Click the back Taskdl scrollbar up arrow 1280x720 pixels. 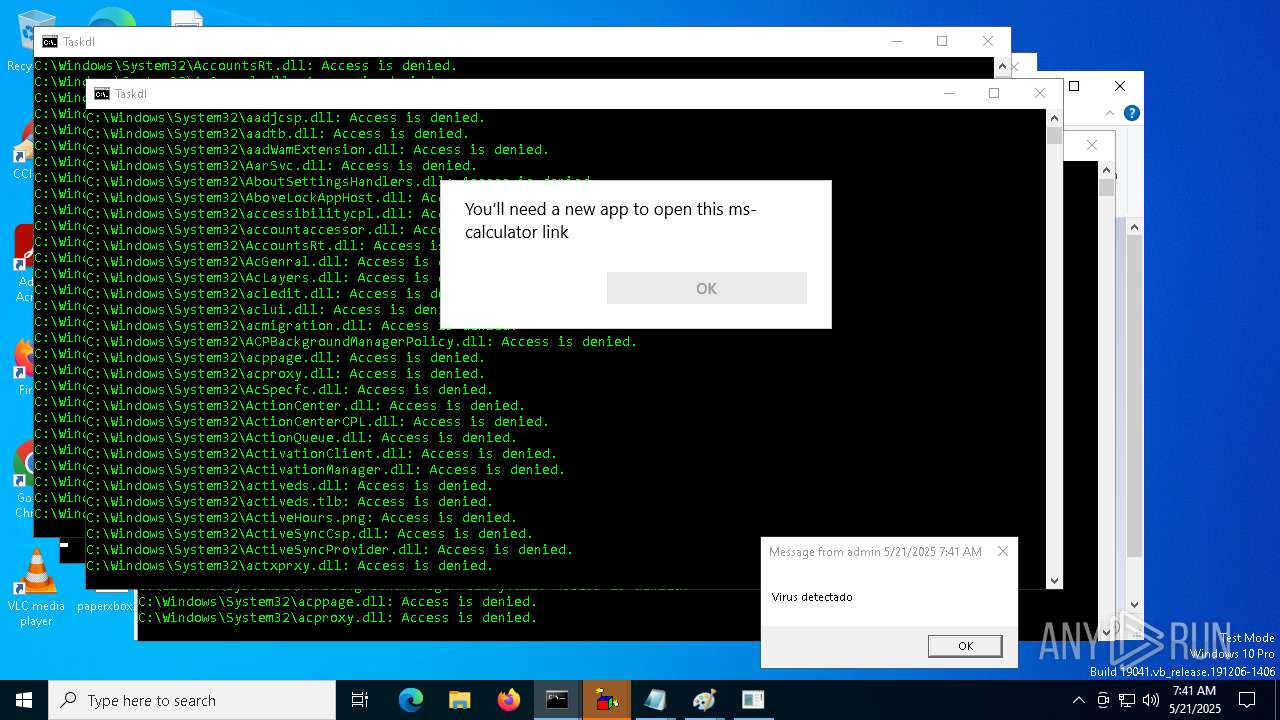pos(1002,66)
